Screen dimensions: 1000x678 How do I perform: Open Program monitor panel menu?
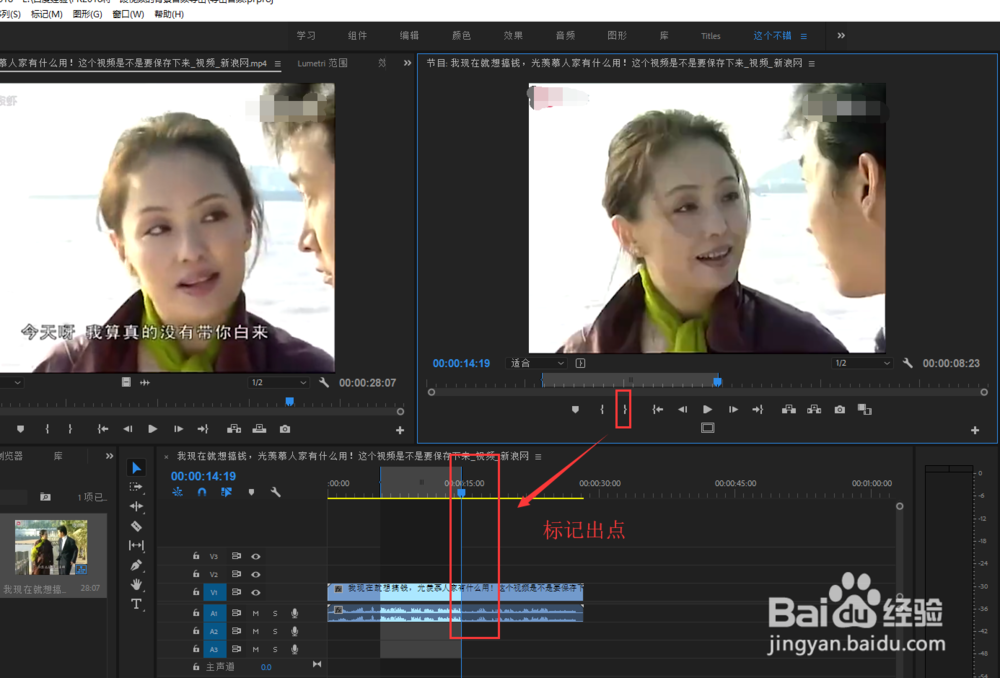point(811,64)
